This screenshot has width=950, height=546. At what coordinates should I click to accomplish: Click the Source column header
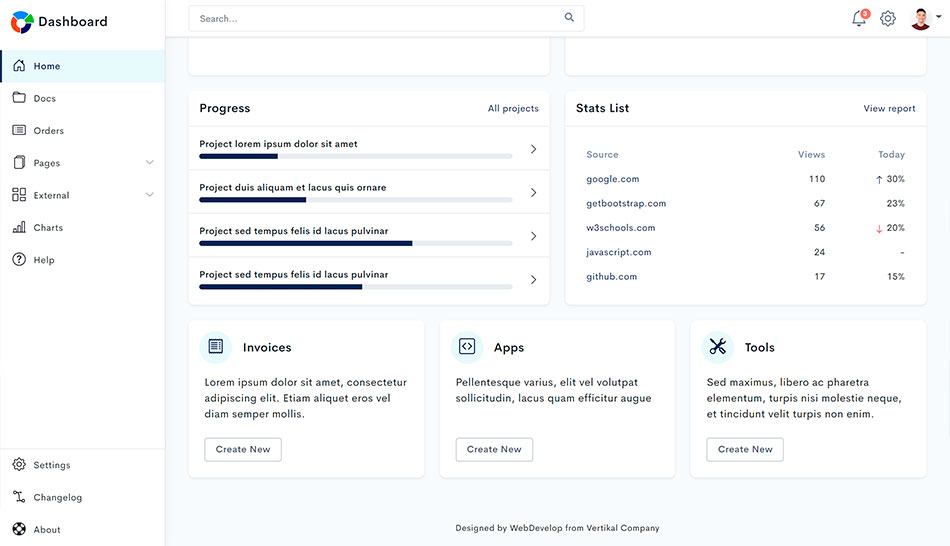coord(602,155)
